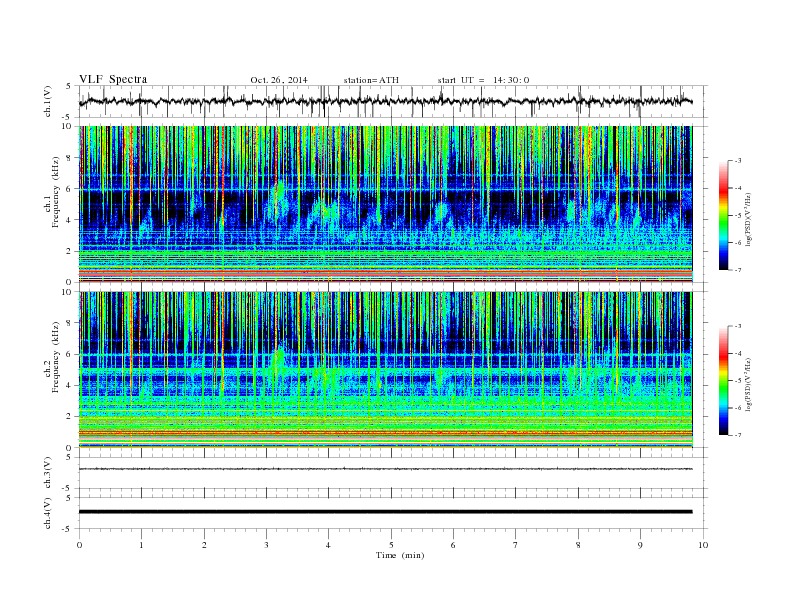This screenshot has width=792, height=612.
Task: Click the "ch.3(V)" axis label
Action: pos(48,473)
